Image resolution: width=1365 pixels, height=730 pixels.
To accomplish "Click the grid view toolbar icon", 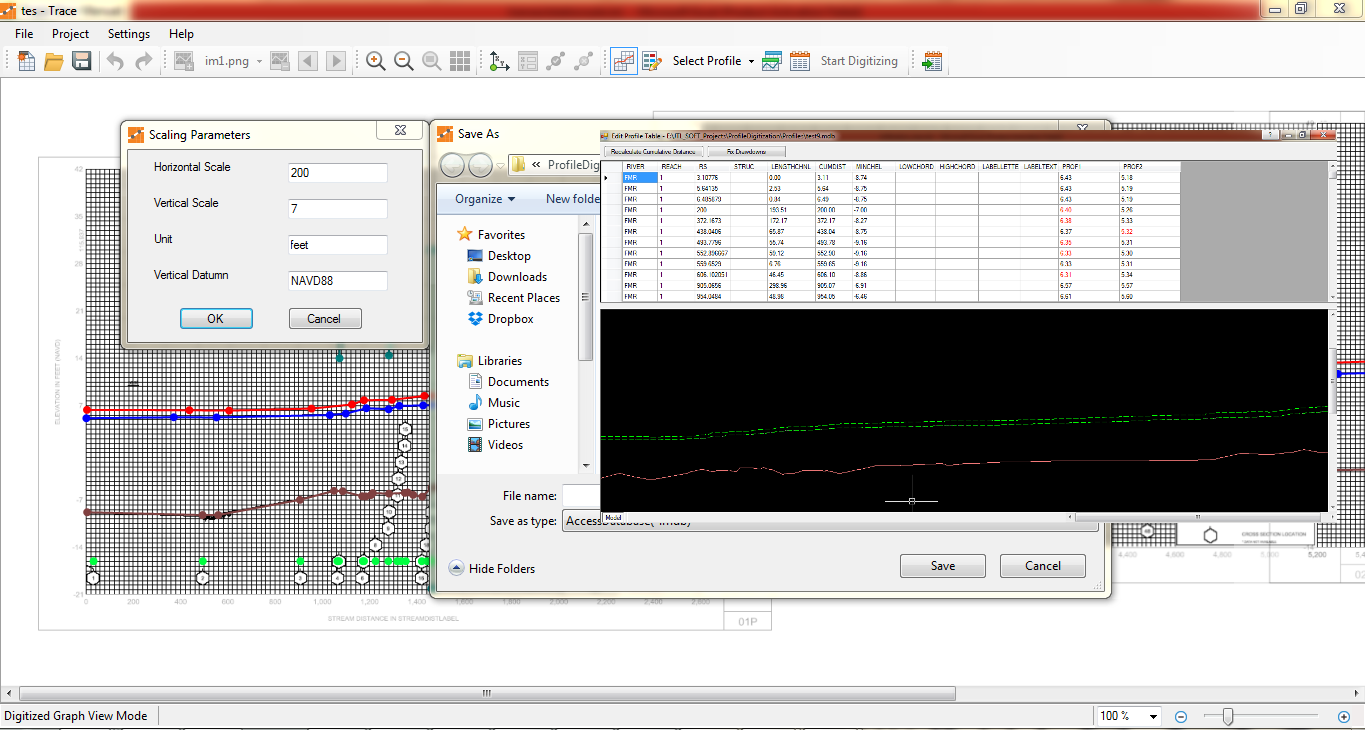I will (460, 61).
